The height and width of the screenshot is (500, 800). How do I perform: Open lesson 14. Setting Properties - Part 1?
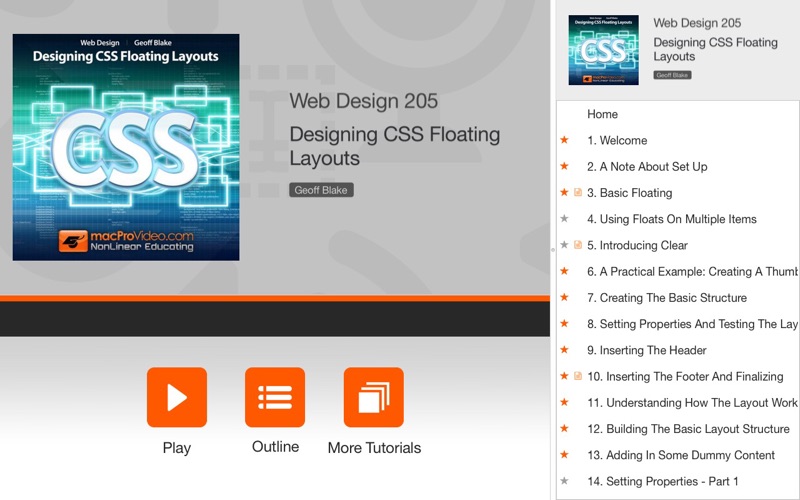pyautogui.click(x=662, y=482)
